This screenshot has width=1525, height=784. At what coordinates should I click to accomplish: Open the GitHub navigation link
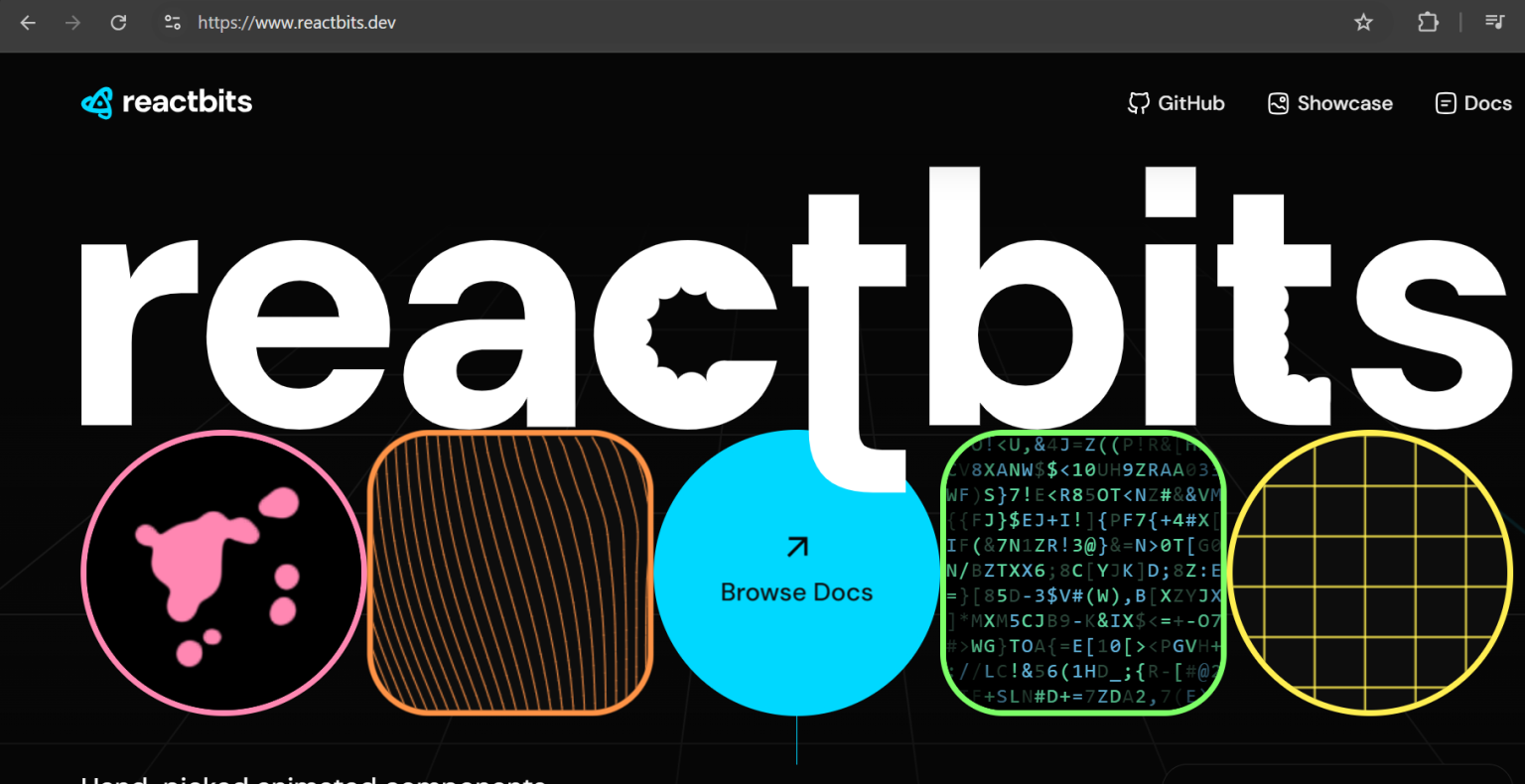[x=1177, y=103]
